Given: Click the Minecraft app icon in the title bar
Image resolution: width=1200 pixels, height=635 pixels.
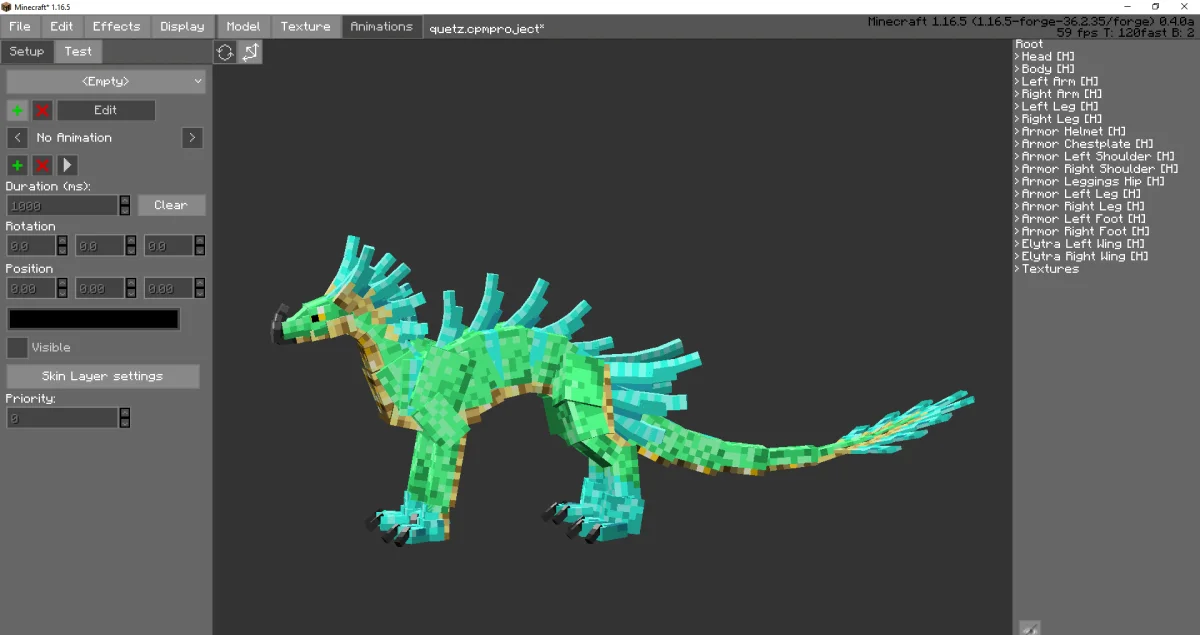Looking at the screenshot, I should pos(6,6).
